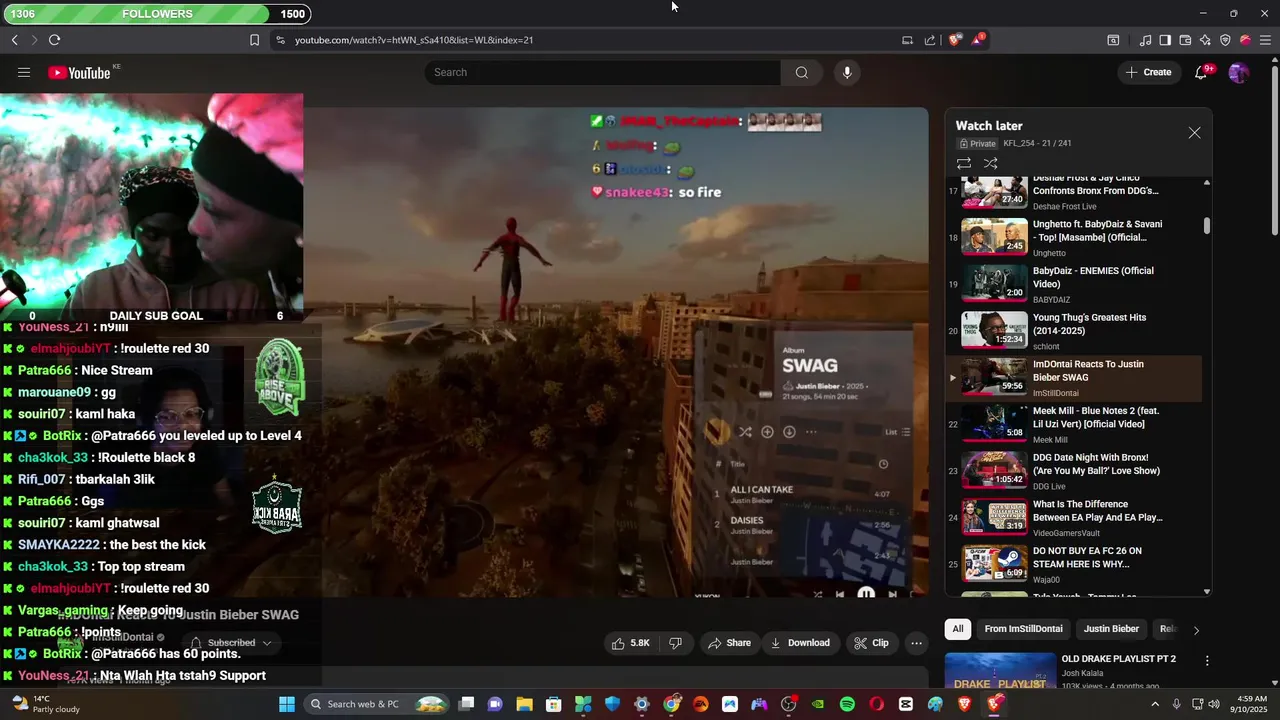The height and width of the screenshot is (720, 1280).
Task: Select the From ImStillDontai chip
Action: click(1023, 629)
